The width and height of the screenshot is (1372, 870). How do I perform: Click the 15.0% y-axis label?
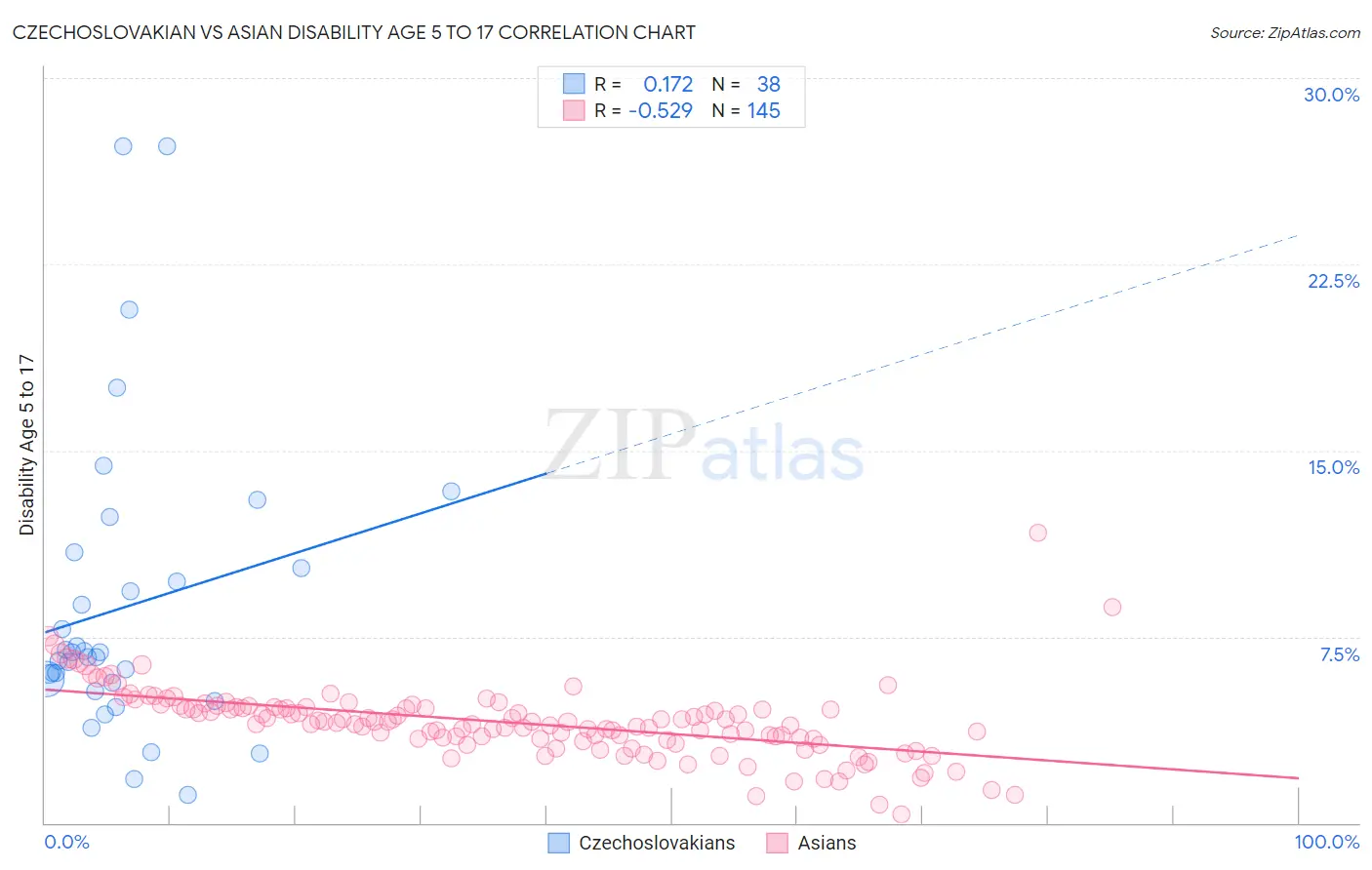[1333, 467]
